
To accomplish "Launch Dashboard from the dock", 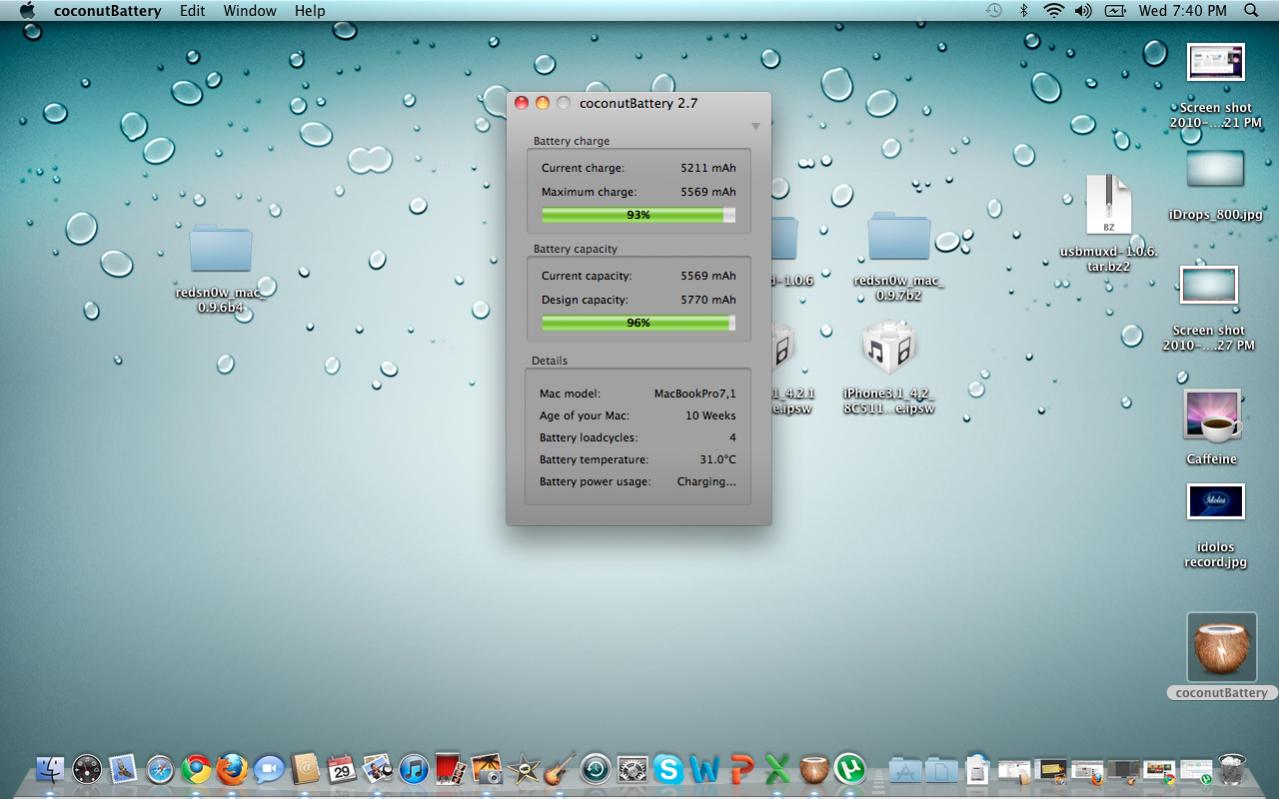I will [86, 768].
